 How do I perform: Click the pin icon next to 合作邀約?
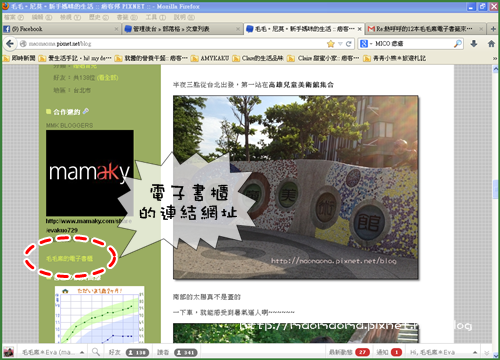coord(86,111)
